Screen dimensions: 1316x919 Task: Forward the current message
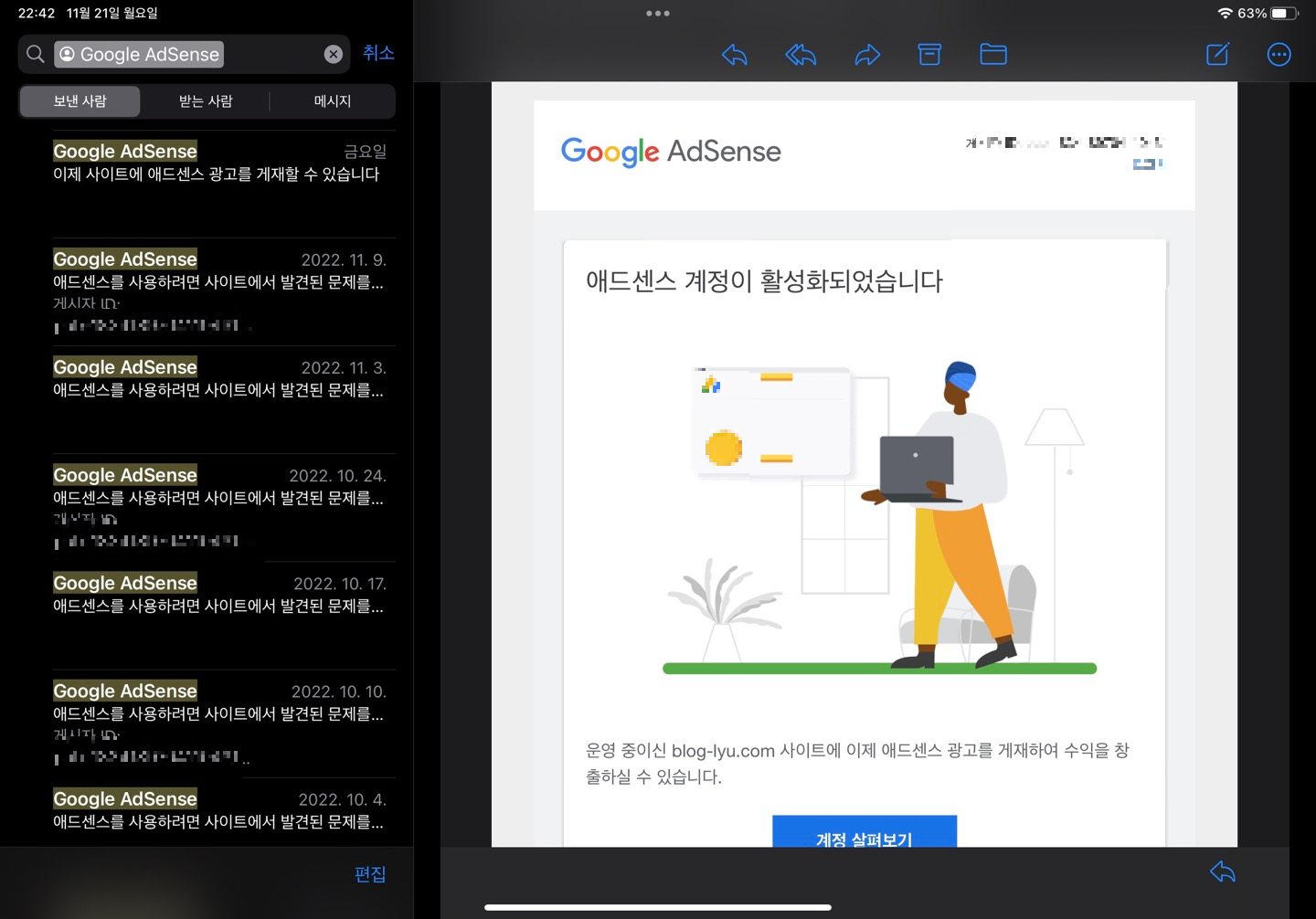[x=868, y=55]
